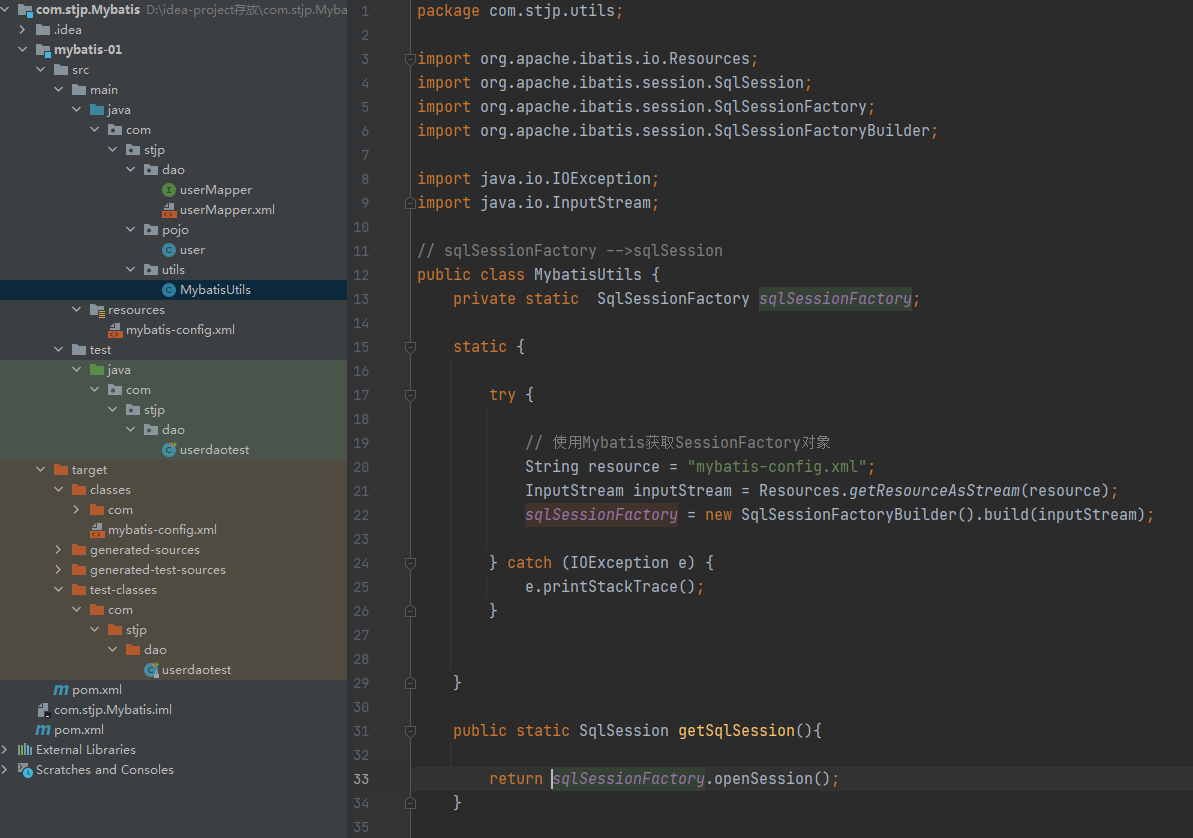This screenshot has width=1193, height=838.
Task: Click the userdaotest icon under test-classes
Action: click(151, 670)
